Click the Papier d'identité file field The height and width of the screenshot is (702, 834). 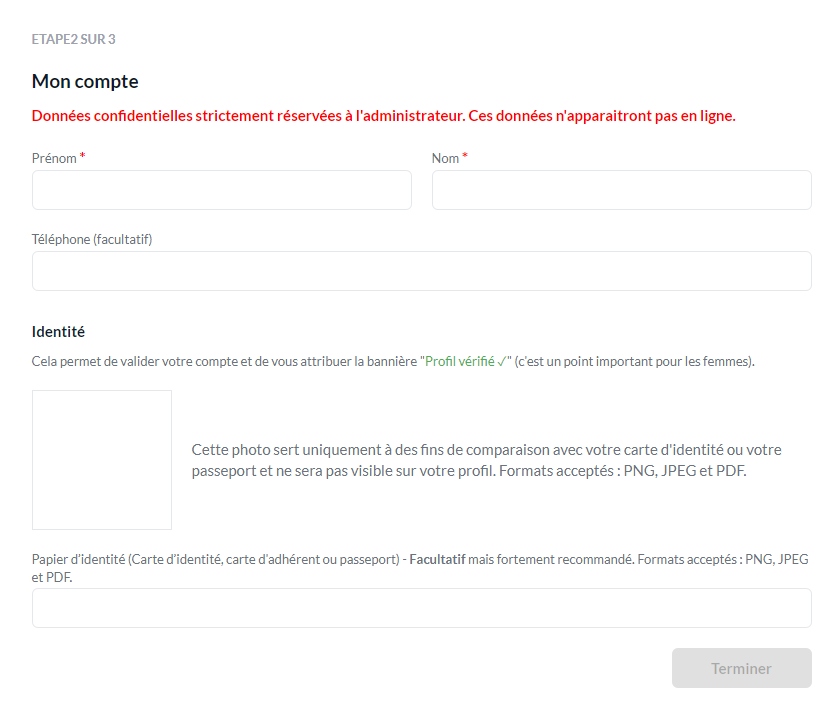click(x=422, y=608)
